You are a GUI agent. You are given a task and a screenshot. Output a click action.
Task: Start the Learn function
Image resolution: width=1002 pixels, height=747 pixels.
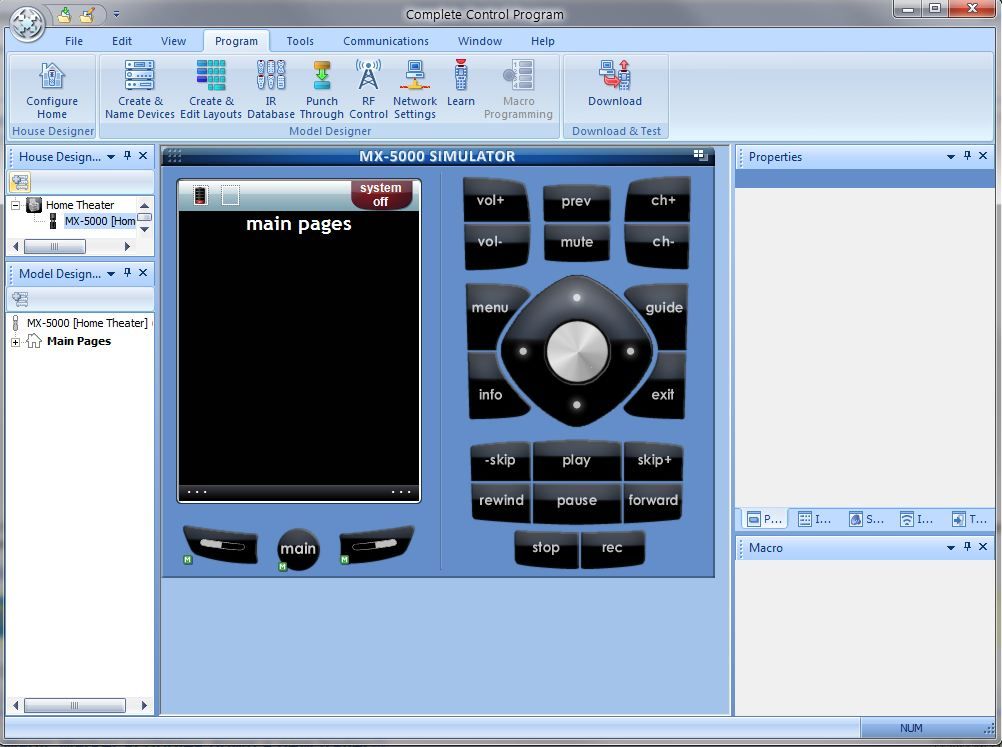tap(461, 84)
